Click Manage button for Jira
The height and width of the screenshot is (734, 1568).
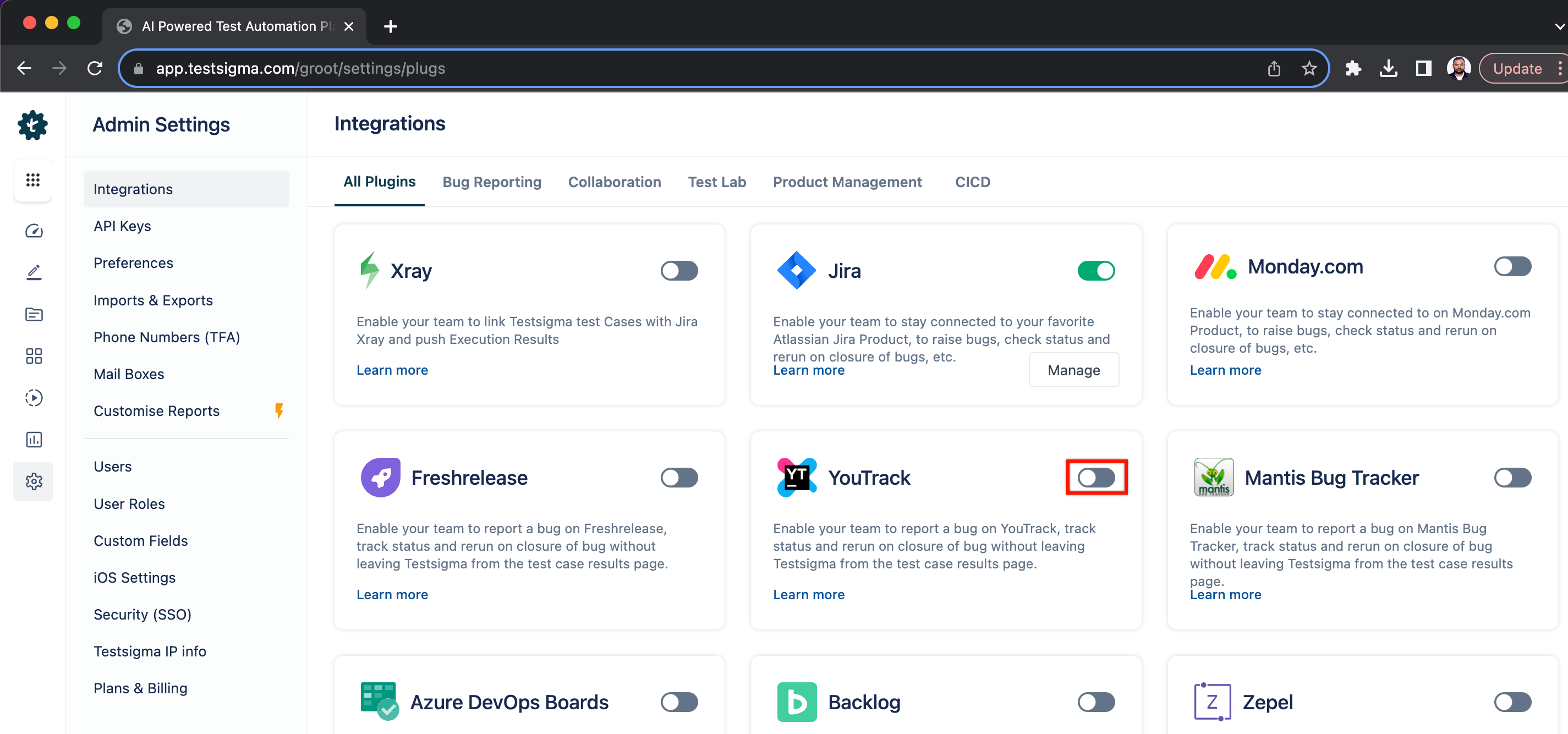point(1074,370)
